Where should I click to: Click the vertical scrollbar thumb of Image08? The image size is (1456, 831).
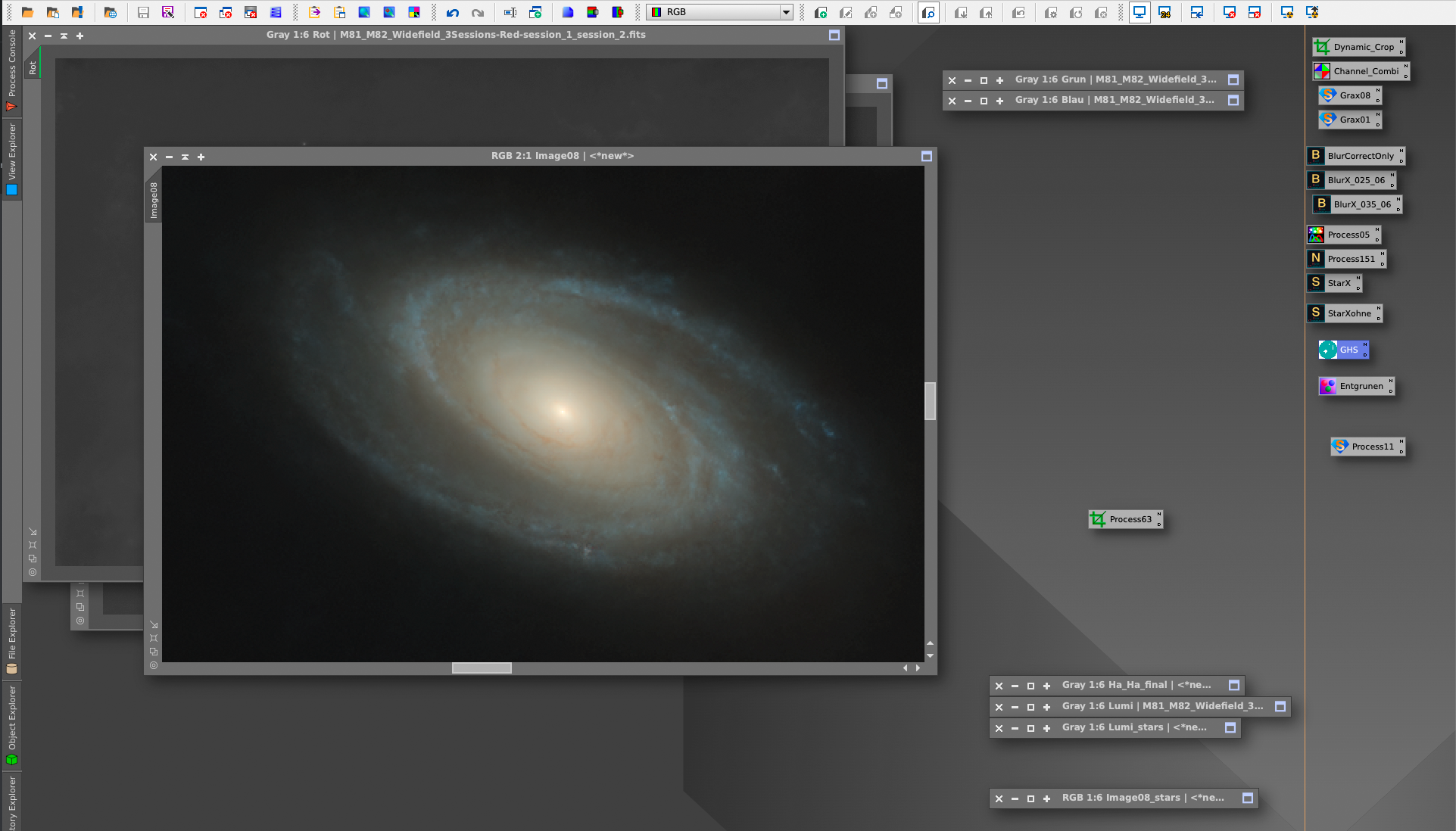(x=930, y=400)
